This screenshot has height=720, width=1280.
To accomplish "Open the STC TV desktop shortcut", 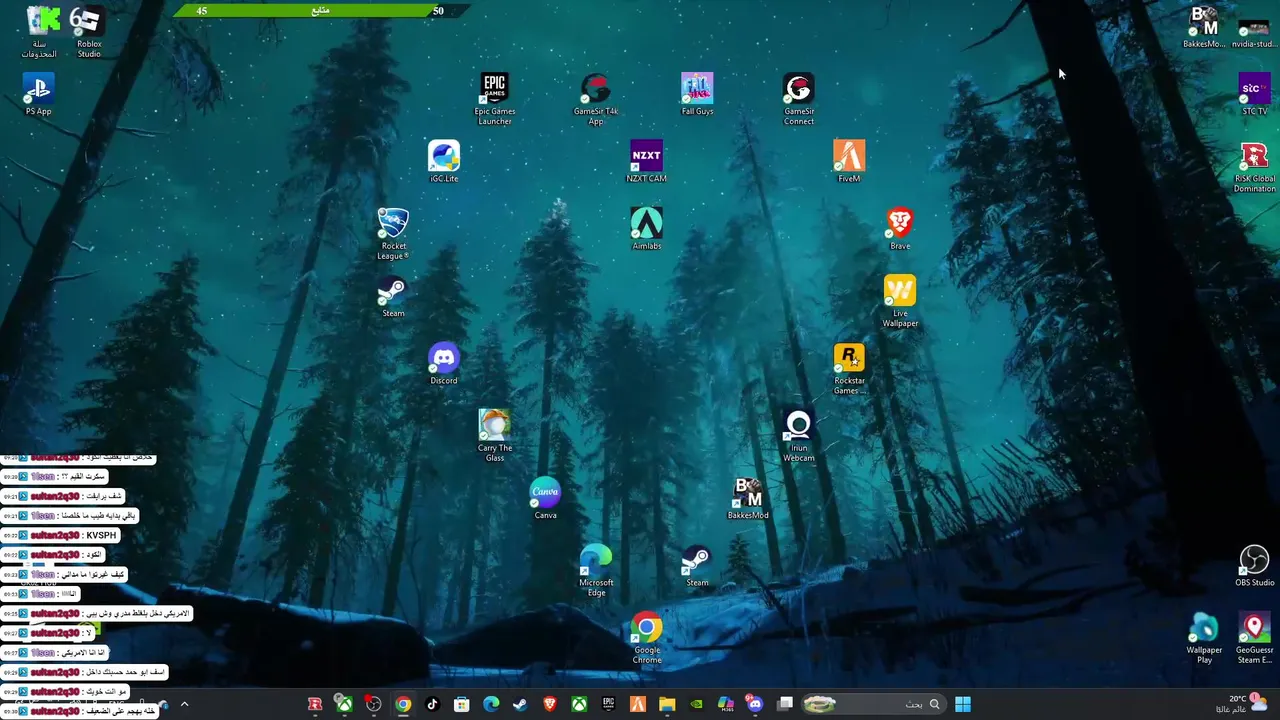I will [x=1254, y=94].
